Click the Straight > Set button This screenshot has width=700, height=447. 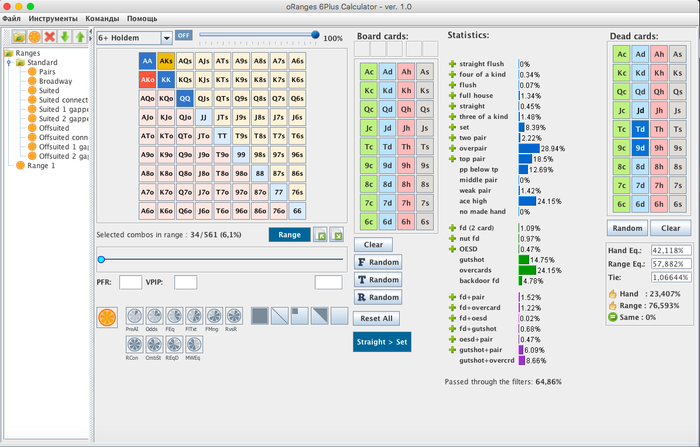click(x=382, y=342)
